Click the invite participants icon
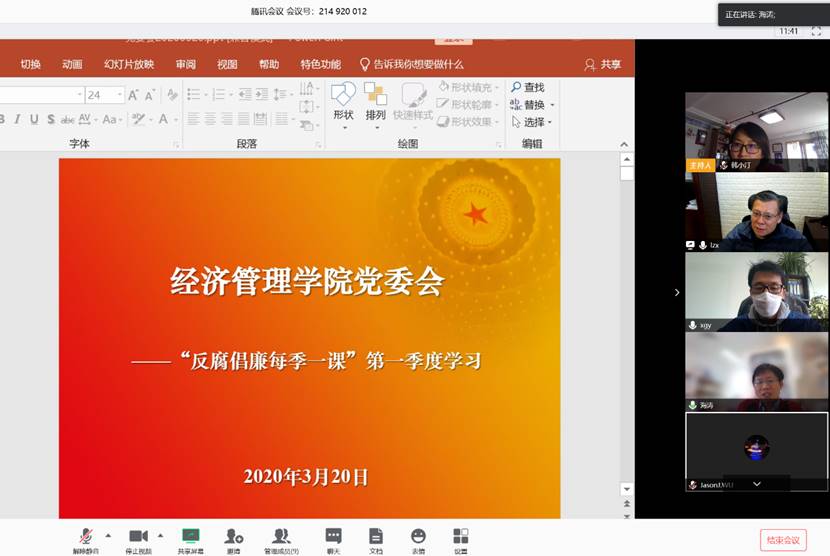The height and width of the screenshot is (556, 830). pyautogui.click(x=233, y=537)
